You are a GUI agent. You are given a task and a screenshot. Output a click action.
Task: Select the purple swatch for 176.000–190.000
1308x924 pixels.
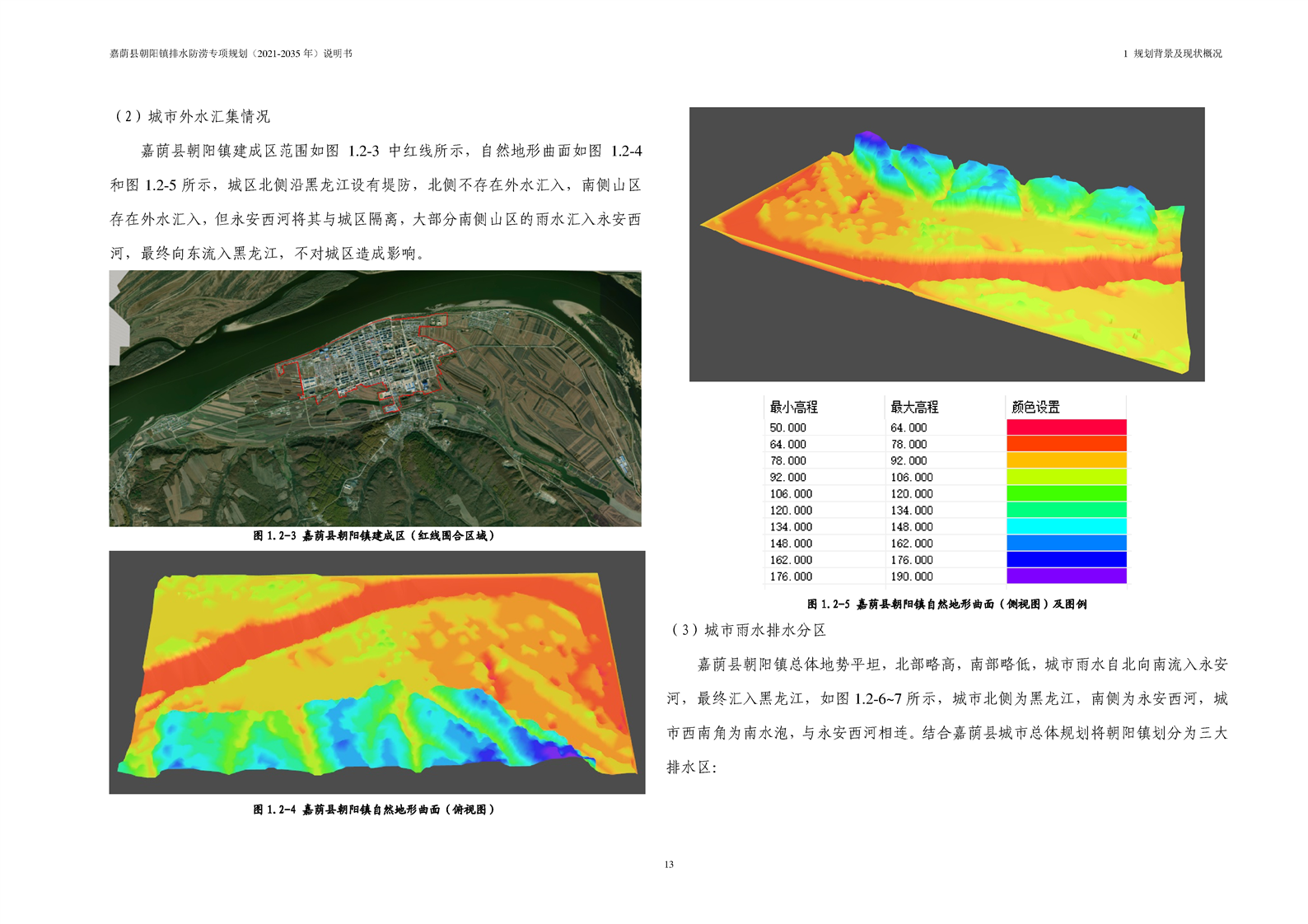[x=1066, y=576]
